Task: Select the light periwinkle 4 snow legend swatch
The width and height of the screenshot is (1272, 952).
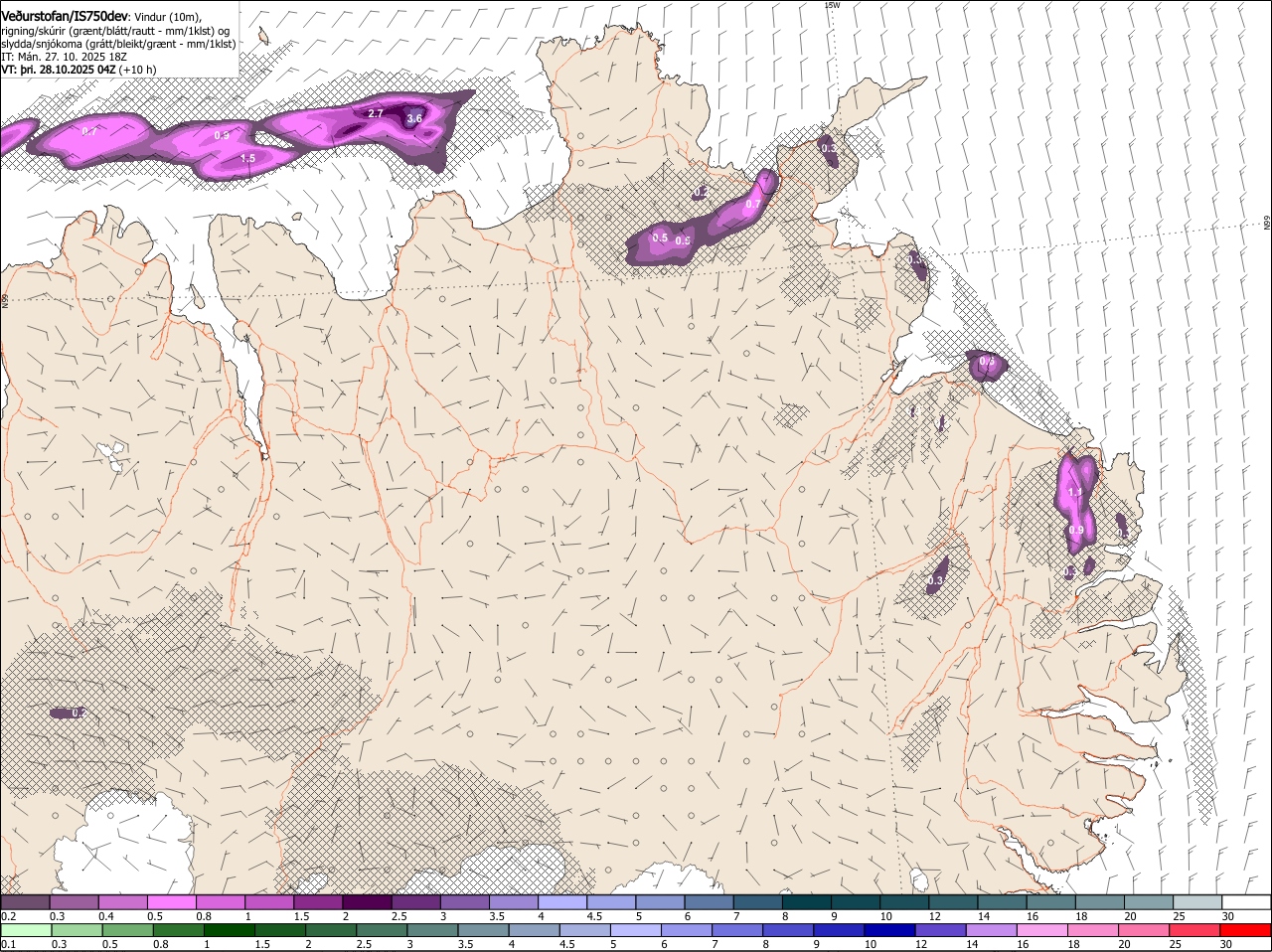Action: coord(562,901)
